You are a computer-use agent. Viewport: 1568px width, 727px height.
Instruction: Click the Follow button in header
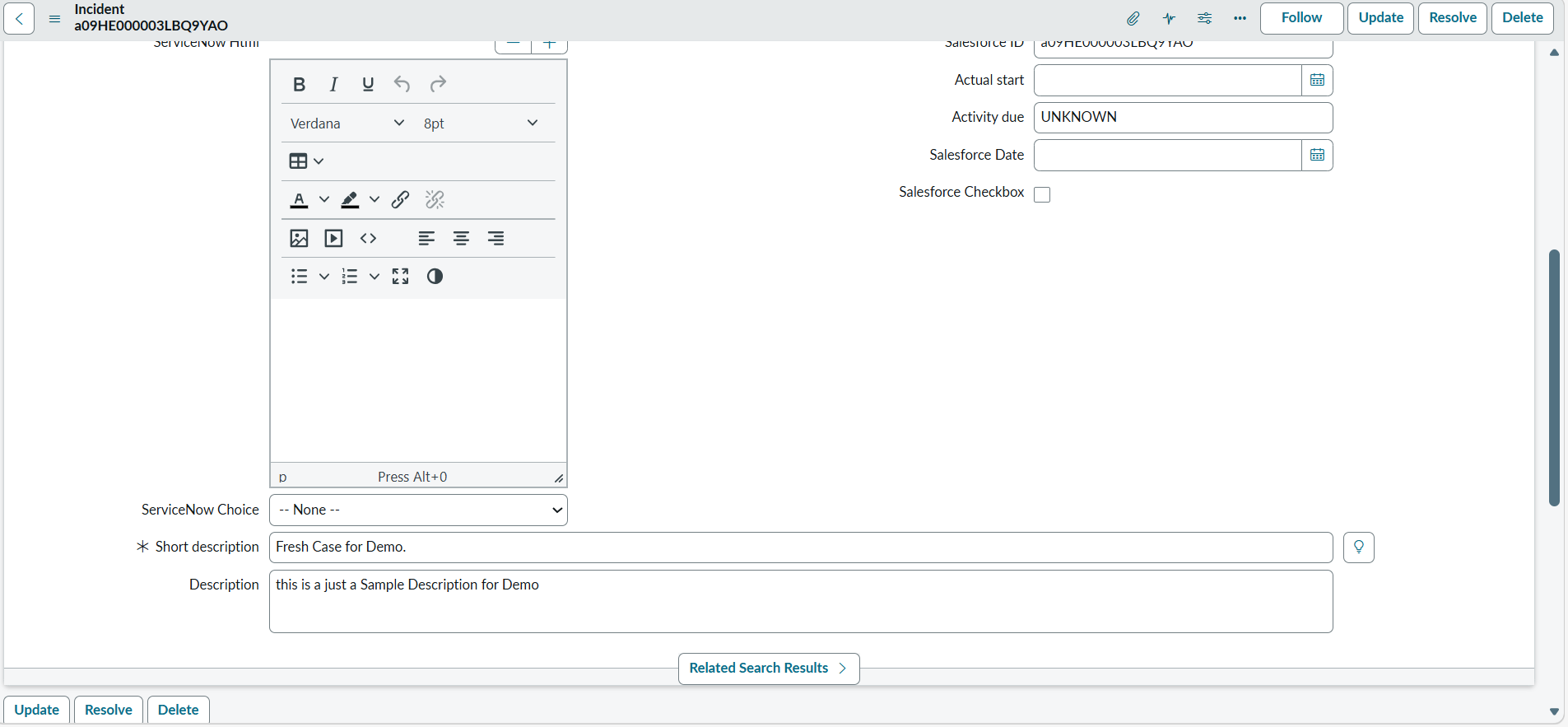point(1301,18)
